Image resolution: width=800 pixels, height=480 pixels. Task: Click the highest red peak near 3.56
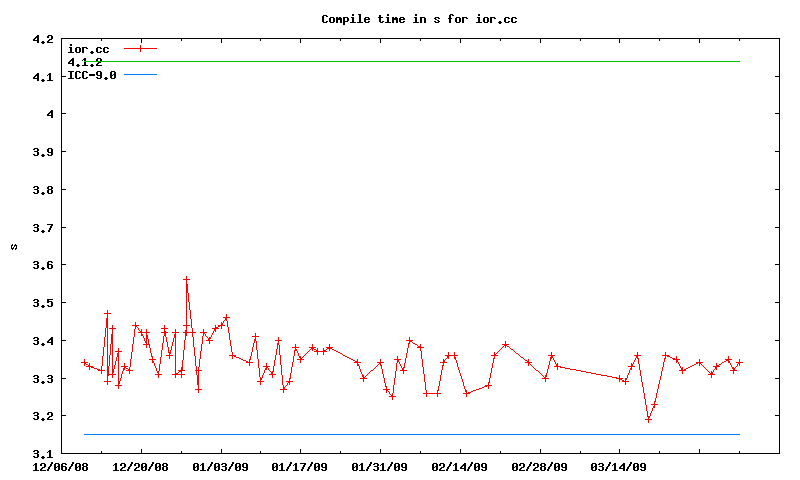(186, 279)
